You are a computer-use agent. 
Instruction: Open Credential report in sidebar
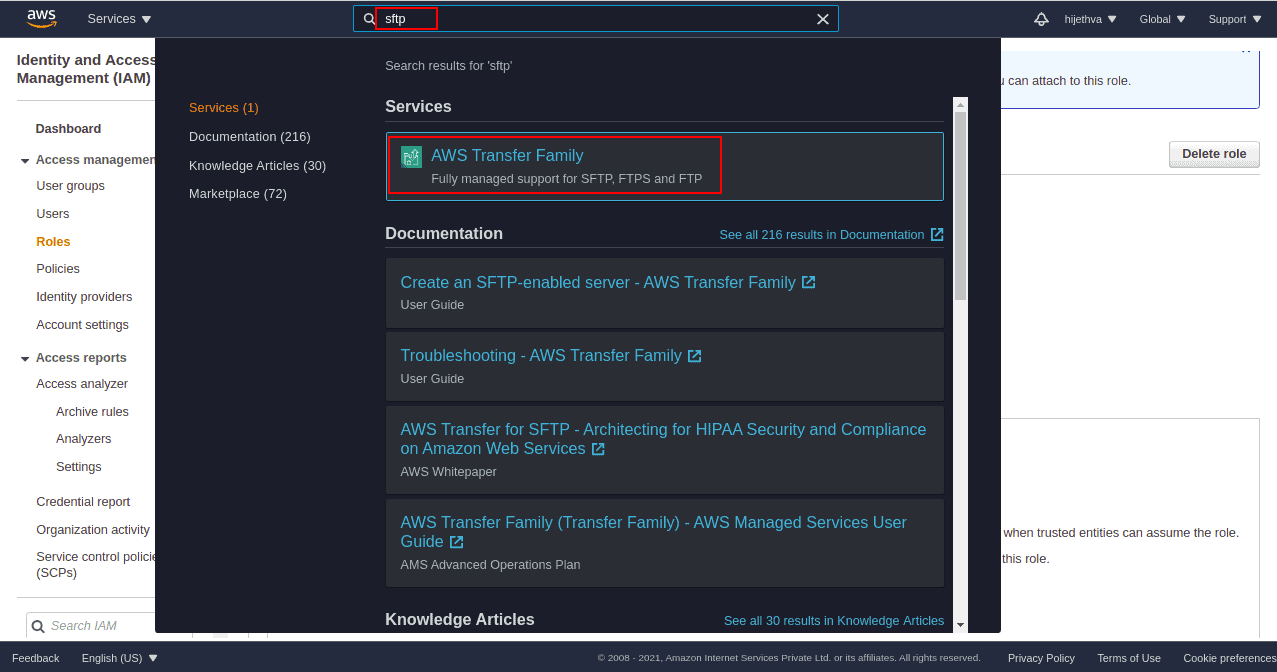pos(83,502)
